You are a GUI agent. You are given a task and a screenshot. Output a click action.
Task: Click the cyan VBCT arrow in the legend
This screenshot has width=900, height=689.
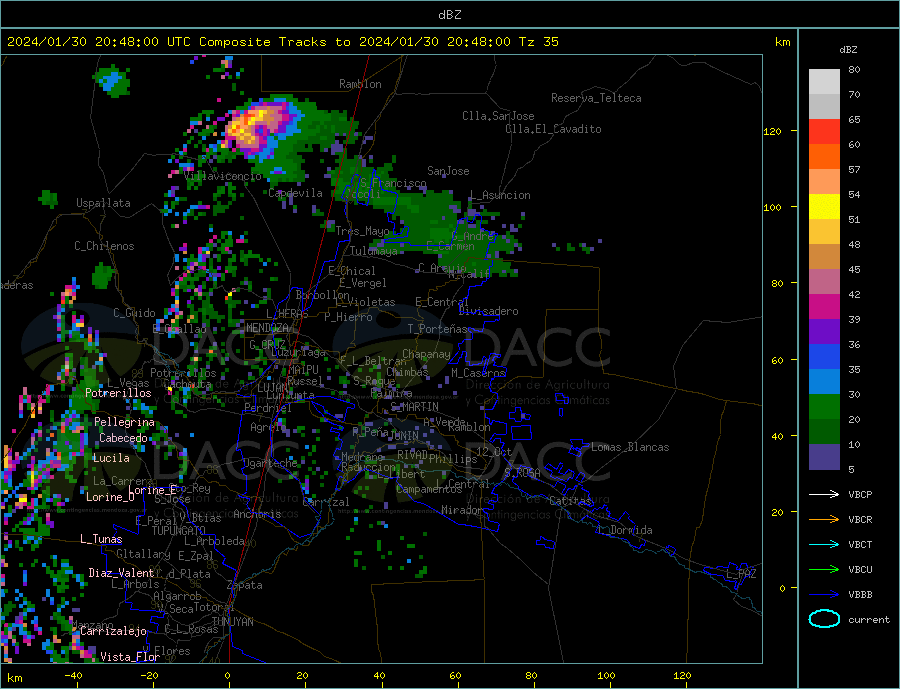click(x=824, y=544)
